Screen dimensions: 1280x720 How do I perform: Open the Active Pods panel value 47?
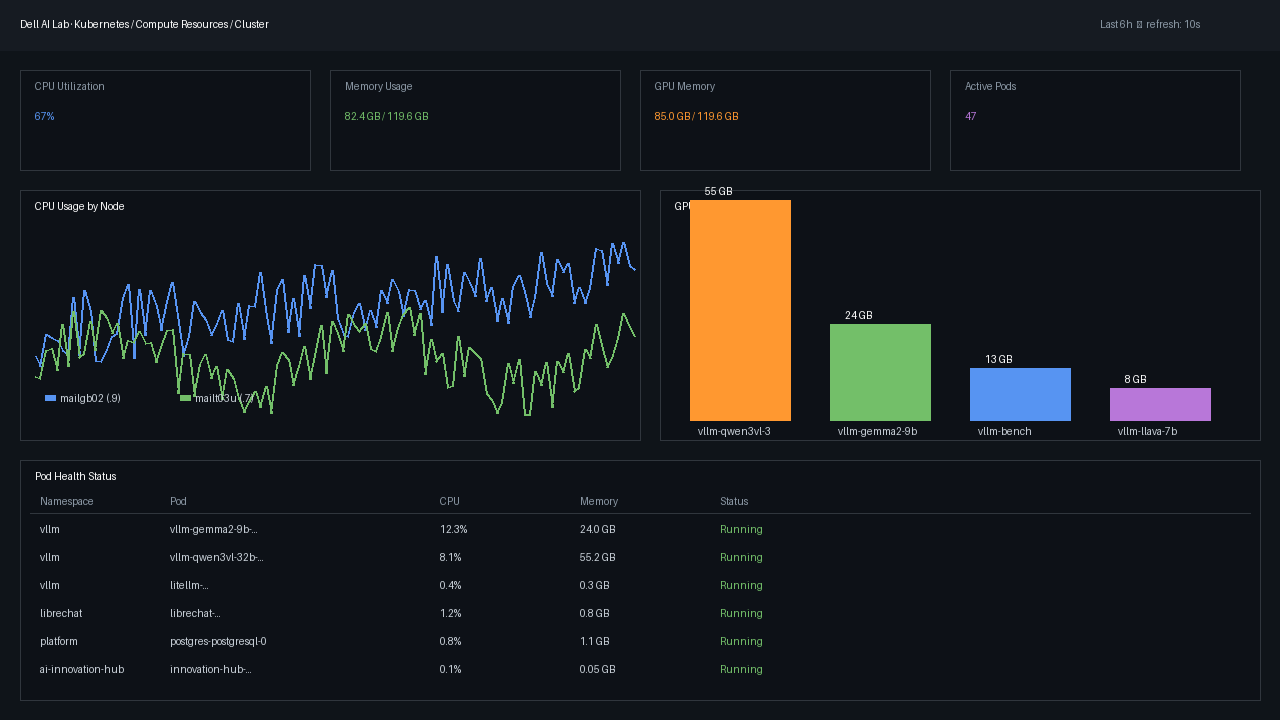(x=970, y=116)
